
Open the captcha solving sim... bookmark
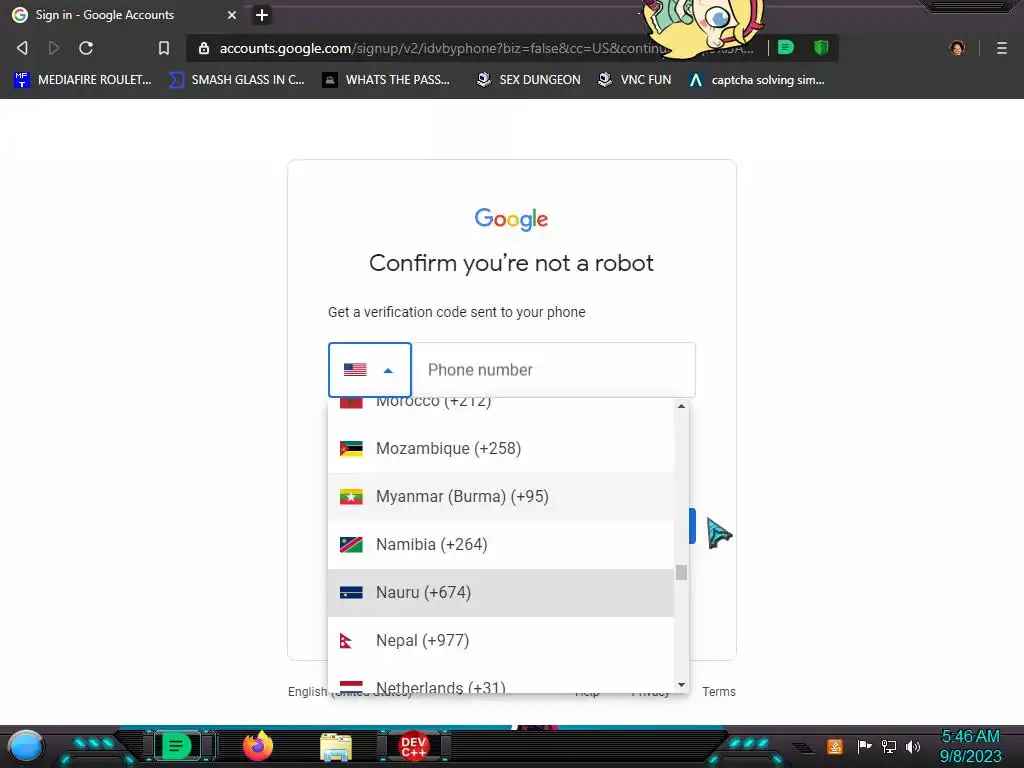pyautogui.click(x=756, y=80)
